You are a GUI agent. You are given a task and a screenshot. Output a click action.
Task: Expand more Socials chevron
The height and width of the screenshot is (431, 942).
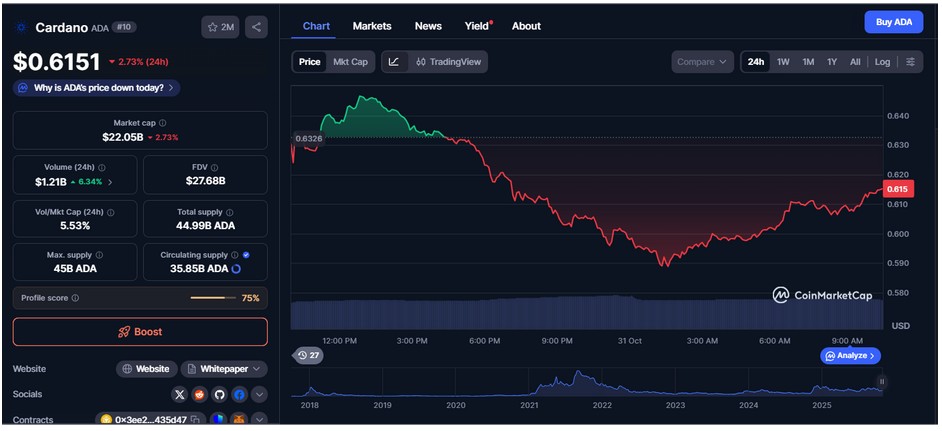point(259,395)
